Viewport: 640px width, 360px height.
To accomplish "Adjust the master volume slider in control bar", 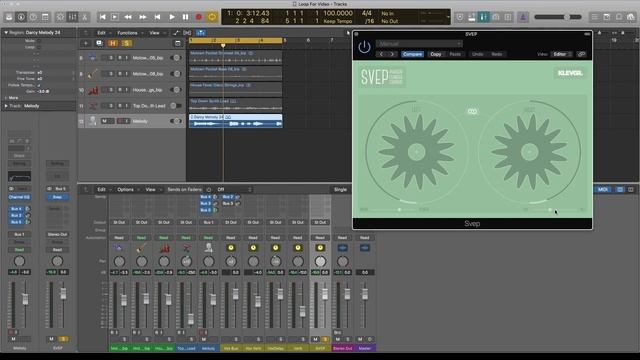I will point(558,17).
